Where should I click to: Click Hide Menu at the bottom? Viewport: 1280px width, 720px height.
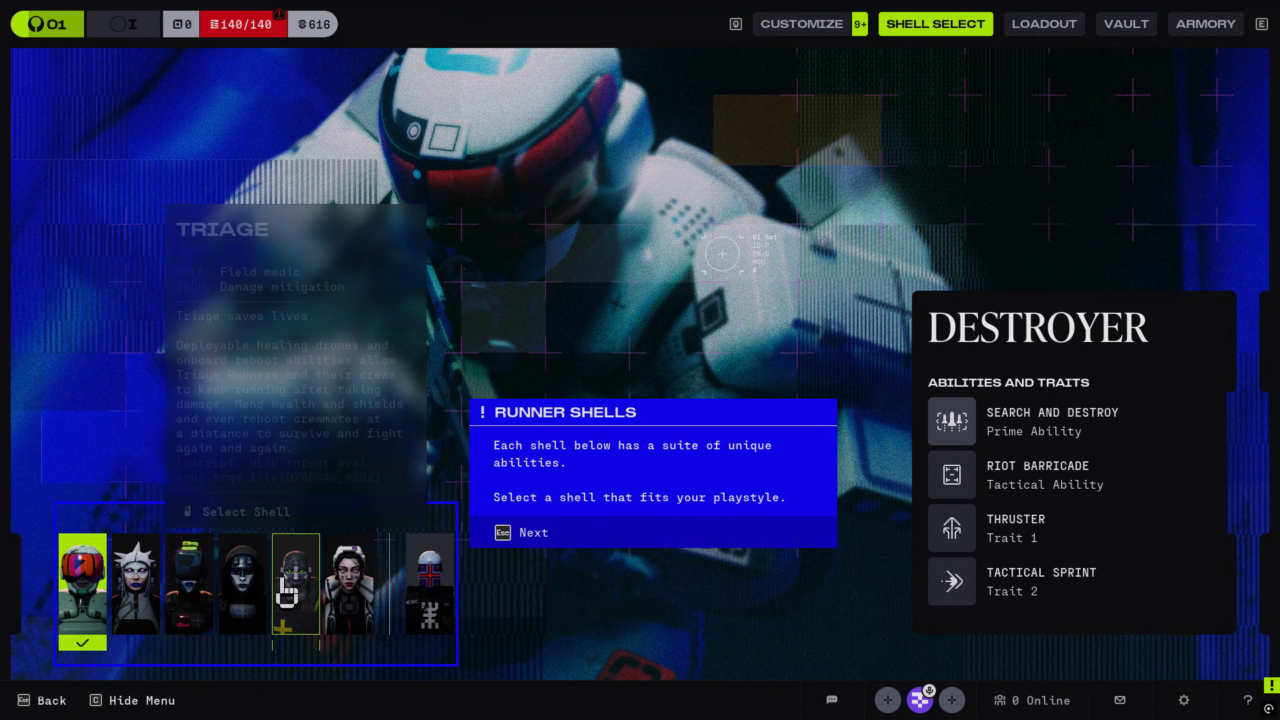click(132, 700)
